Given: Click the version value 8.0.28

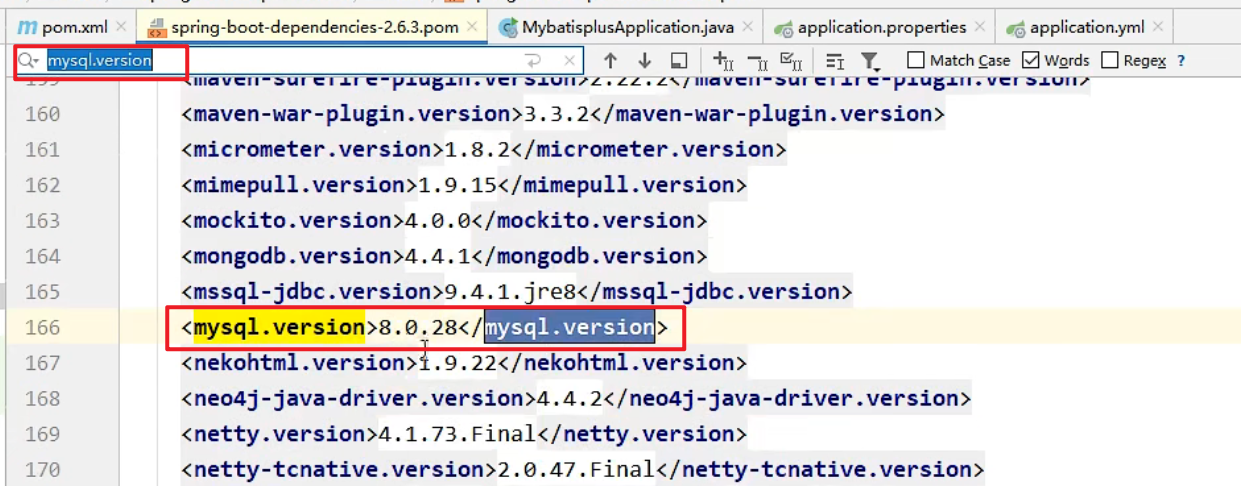Looking at the screenshot, I should 417,327.
